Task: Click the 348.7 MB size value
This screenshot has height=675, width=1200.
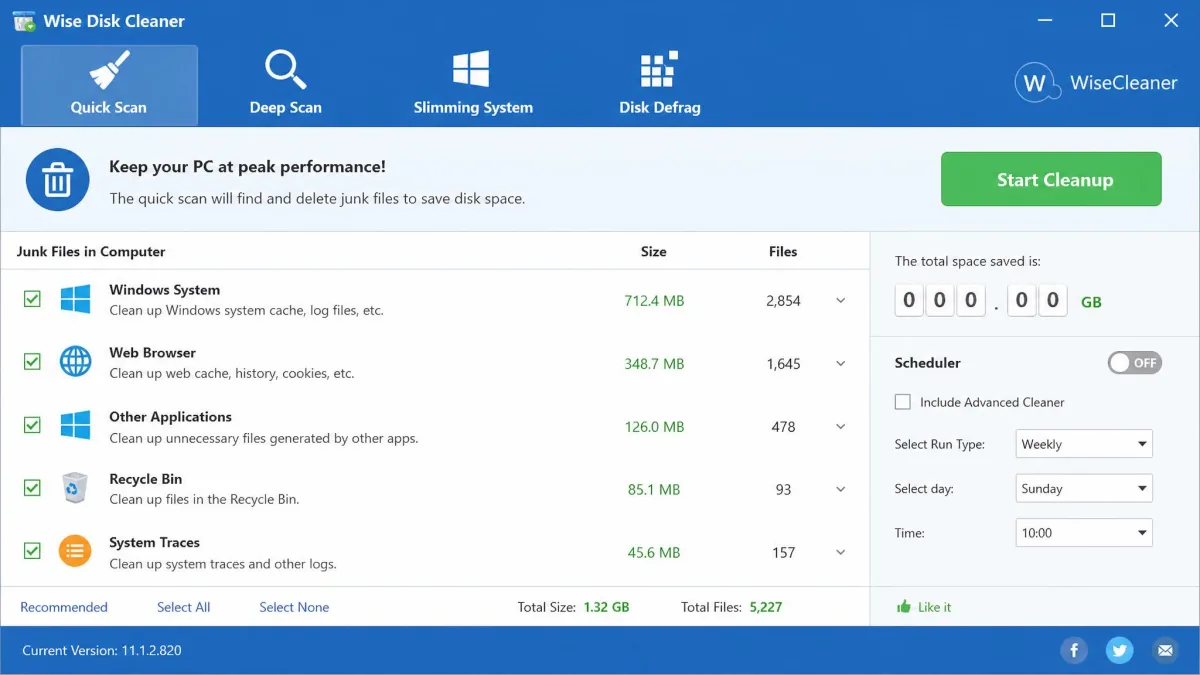Action: [654, 364]
